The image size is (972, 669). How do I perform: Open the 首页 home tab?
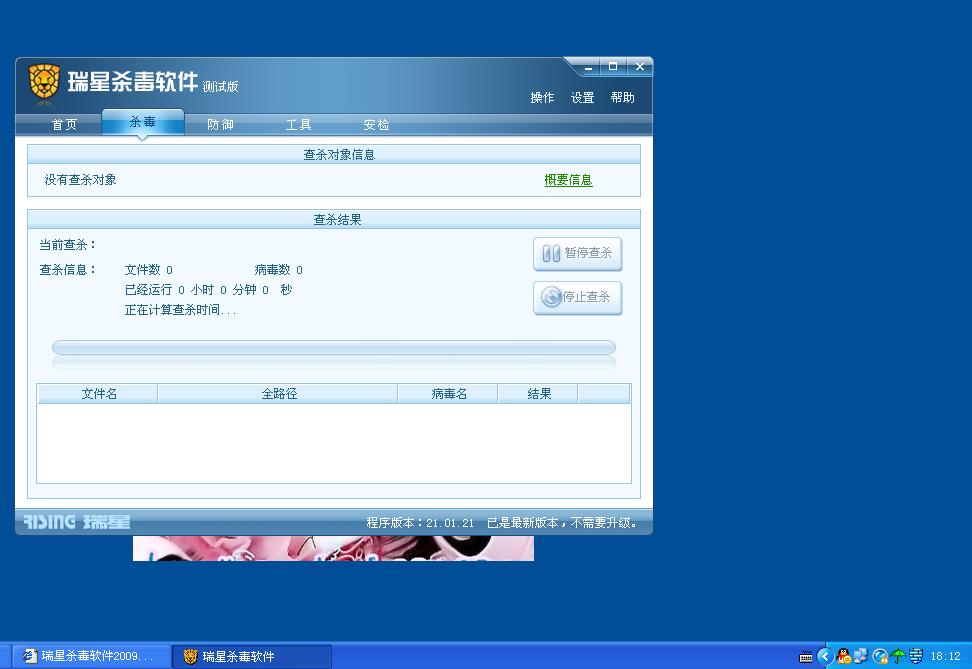[x=64, y=125]
